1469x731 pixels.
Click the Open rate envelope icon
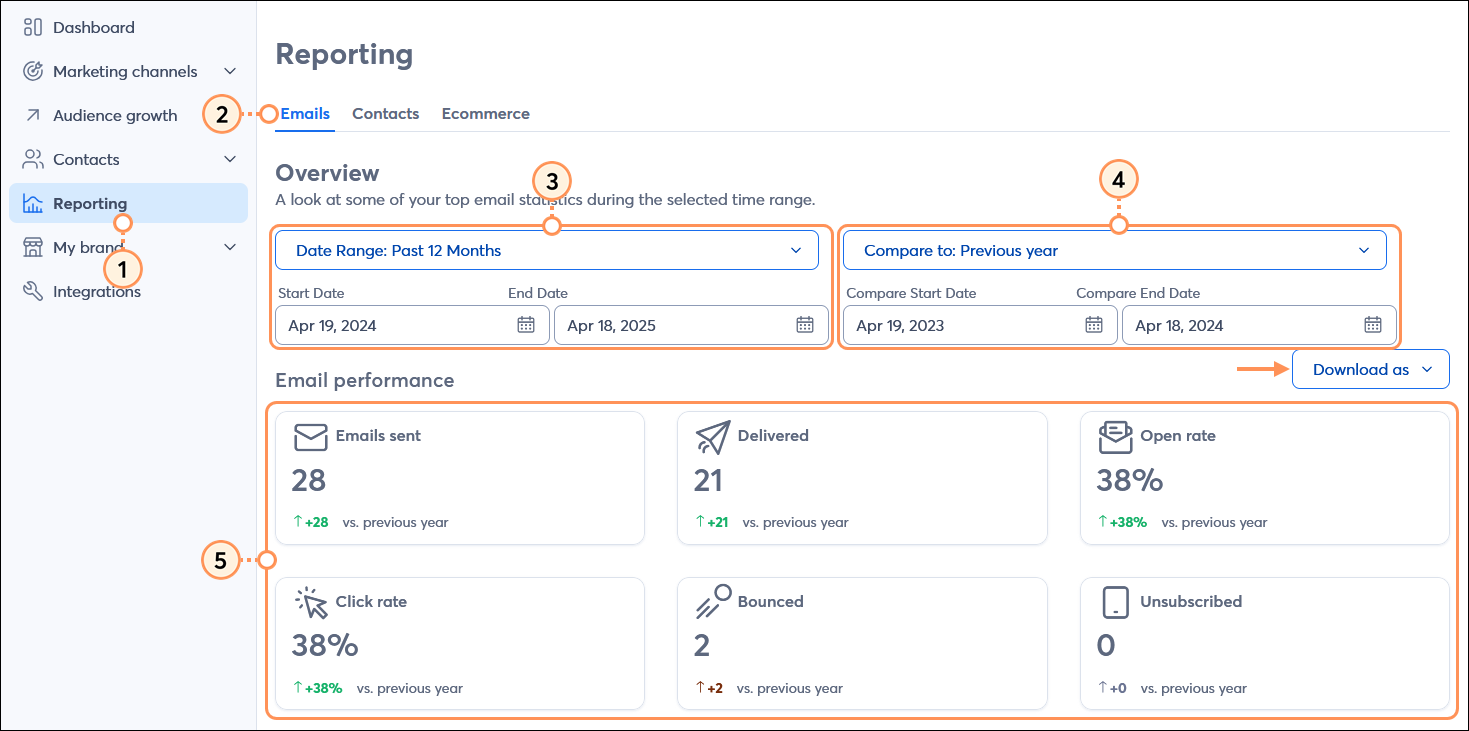(x=1115, y=437)
